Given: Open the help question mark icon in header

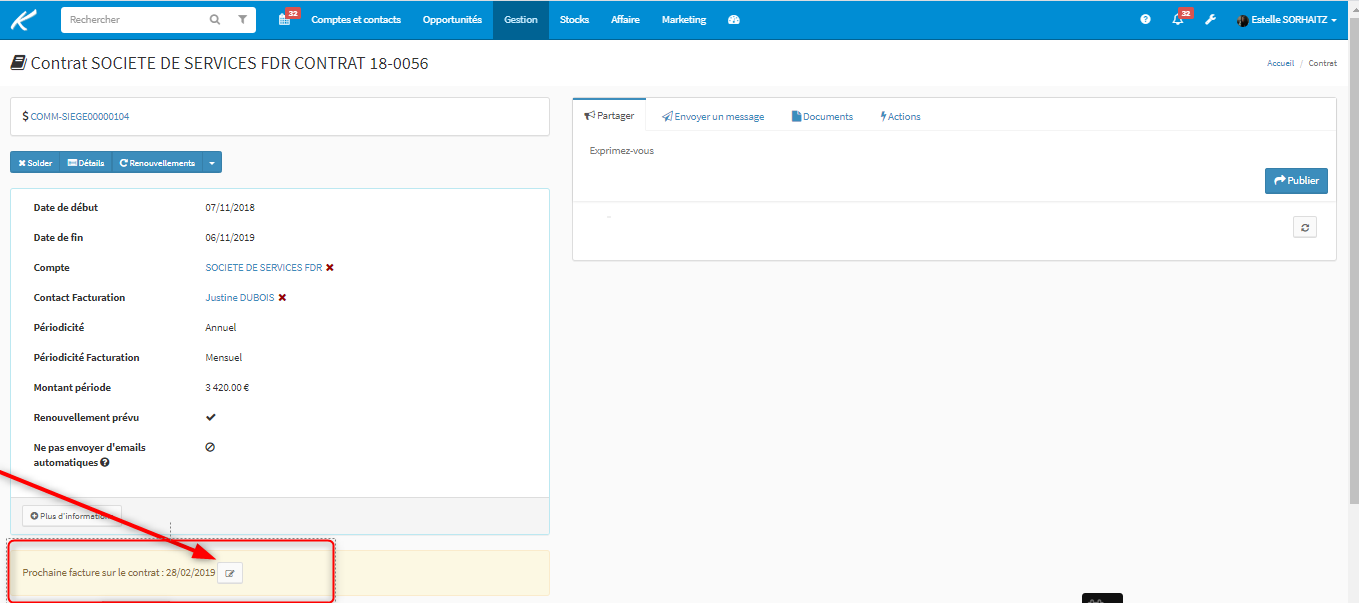Looking at the screenshot, I should coord(1145,20).
